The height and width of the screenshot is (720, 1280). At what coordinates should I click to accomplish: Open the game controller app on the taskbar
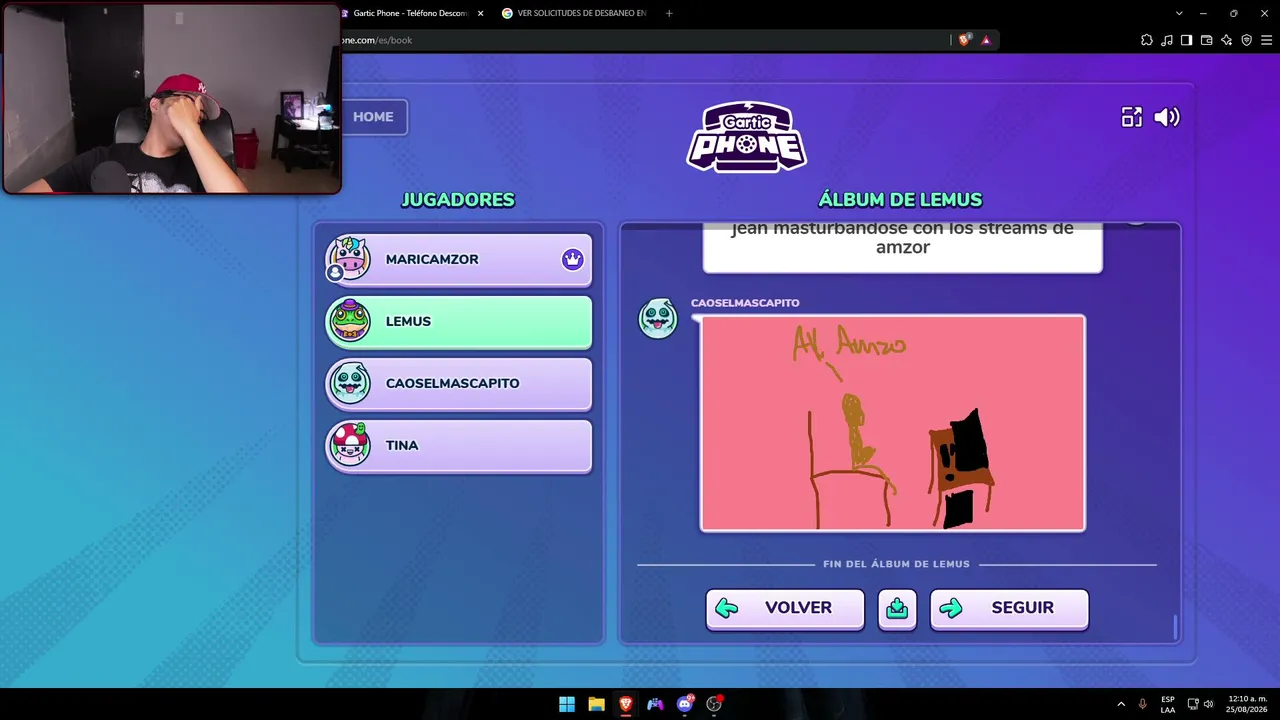(x=655, y=704)
